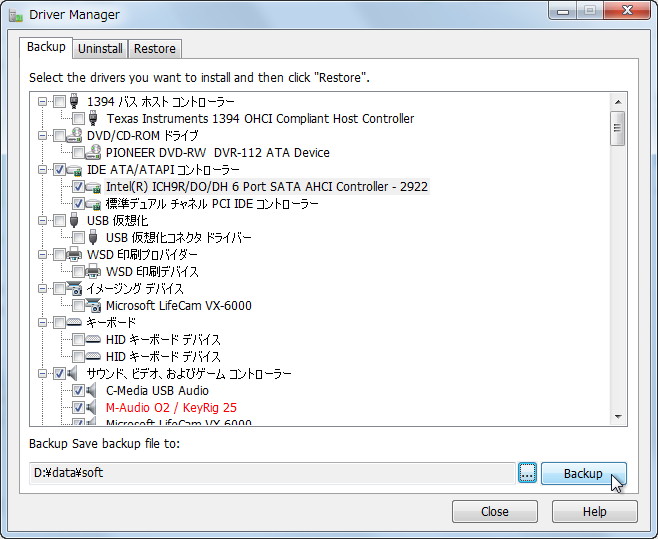Uncheck the M-Audio O2 / KeyRig 25 checkbox
The image size is (658, 539).
78,408
